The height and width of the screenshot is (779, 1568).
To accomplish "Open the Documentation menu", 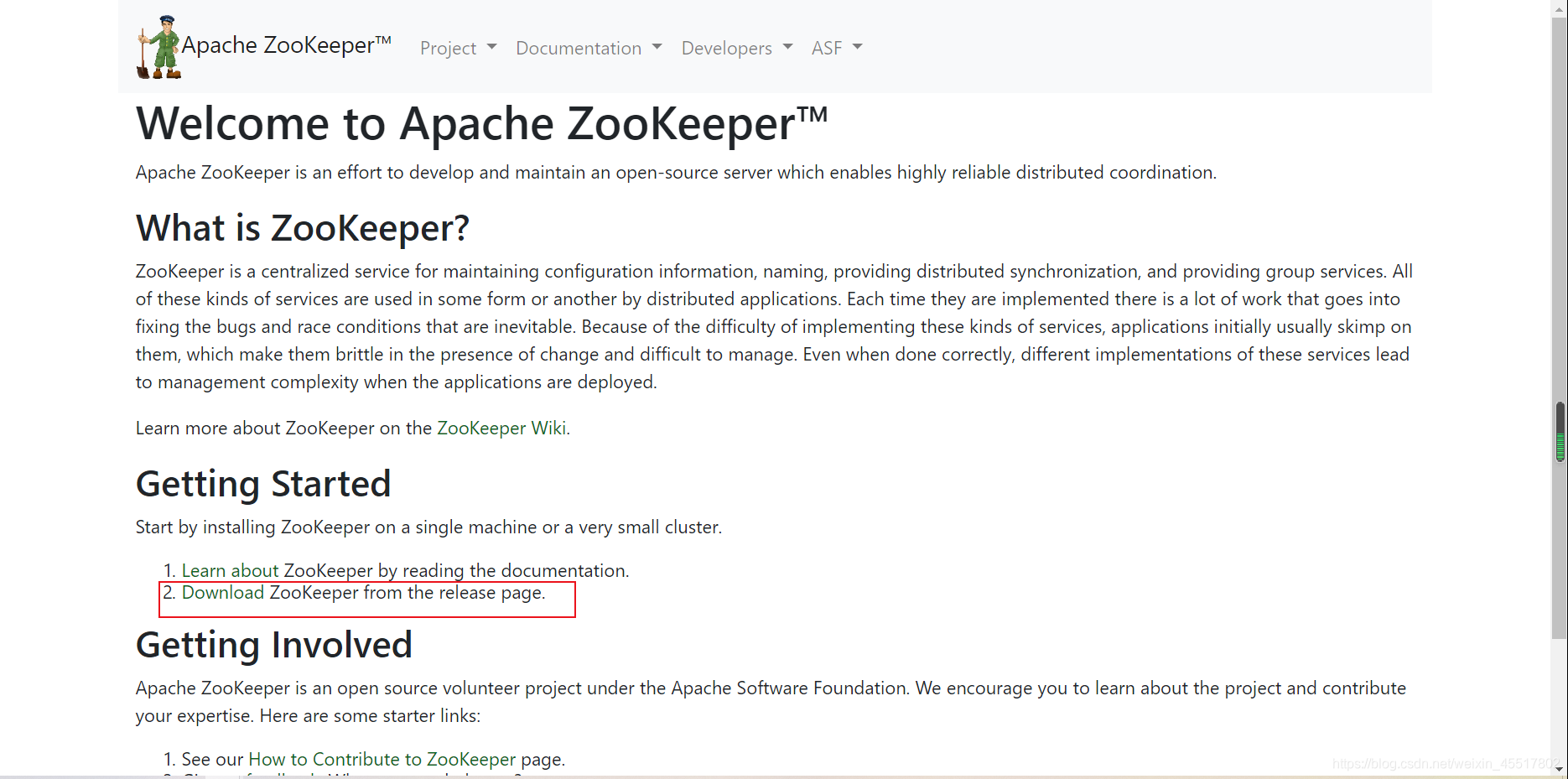I will (x=589, y=48).
